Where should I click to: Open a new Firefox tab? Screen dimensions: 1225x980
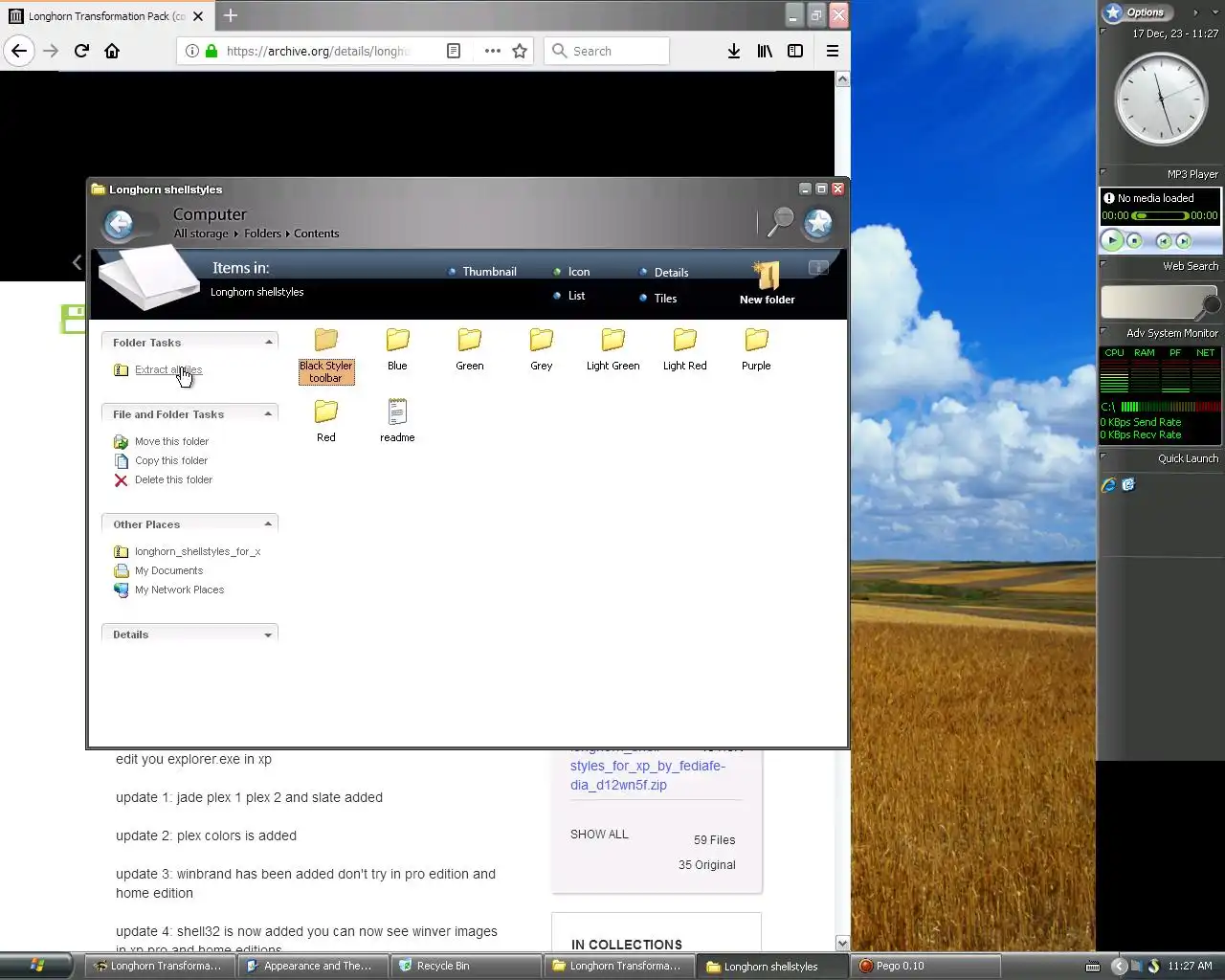(231, 15)
